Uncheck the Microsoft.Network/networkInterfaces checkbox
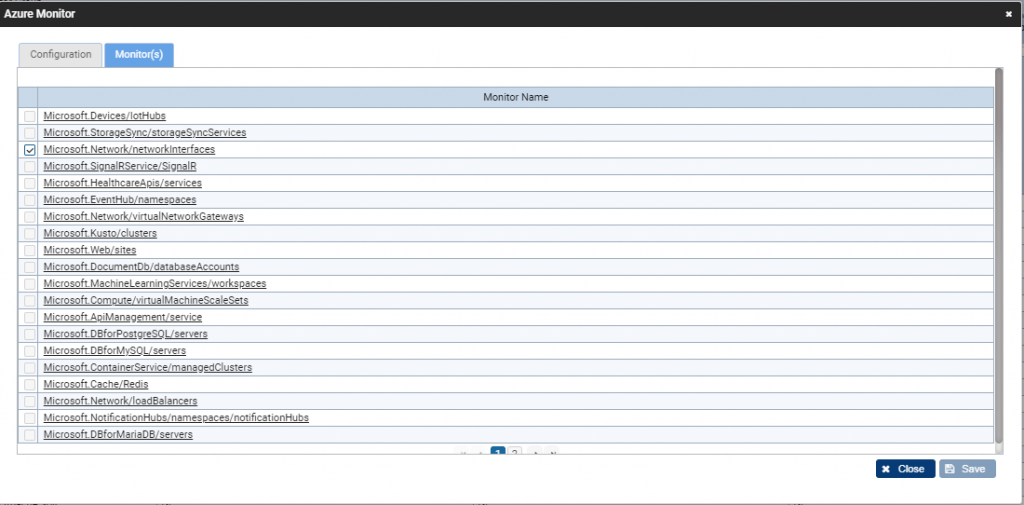The height and width of the screenshot is (505, 1024). click(x=29, y=150)
